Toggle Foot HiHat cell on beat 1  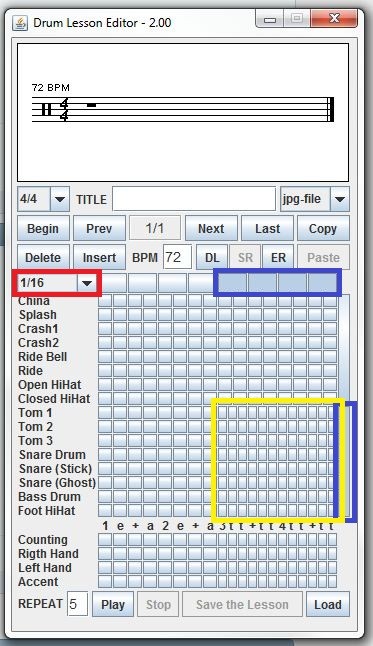105,511
